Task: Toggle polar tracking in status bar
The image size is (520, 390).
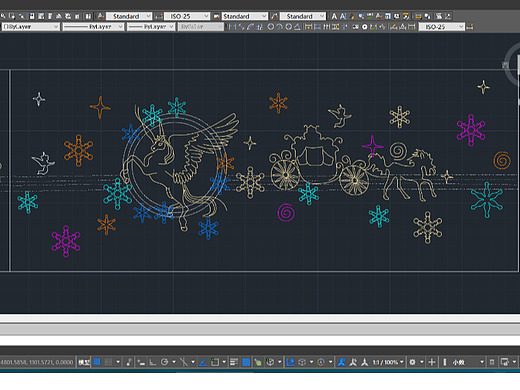Action: pyautogui.click(x=164, y=362)
